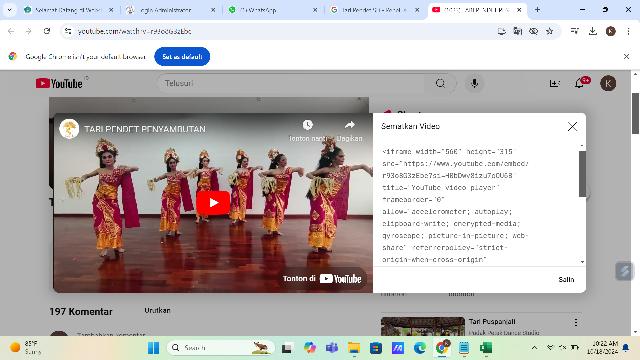The width and height of the screenshot is (640, 360).
Task: Click Set as default button
Action: [x=182, y=56]
